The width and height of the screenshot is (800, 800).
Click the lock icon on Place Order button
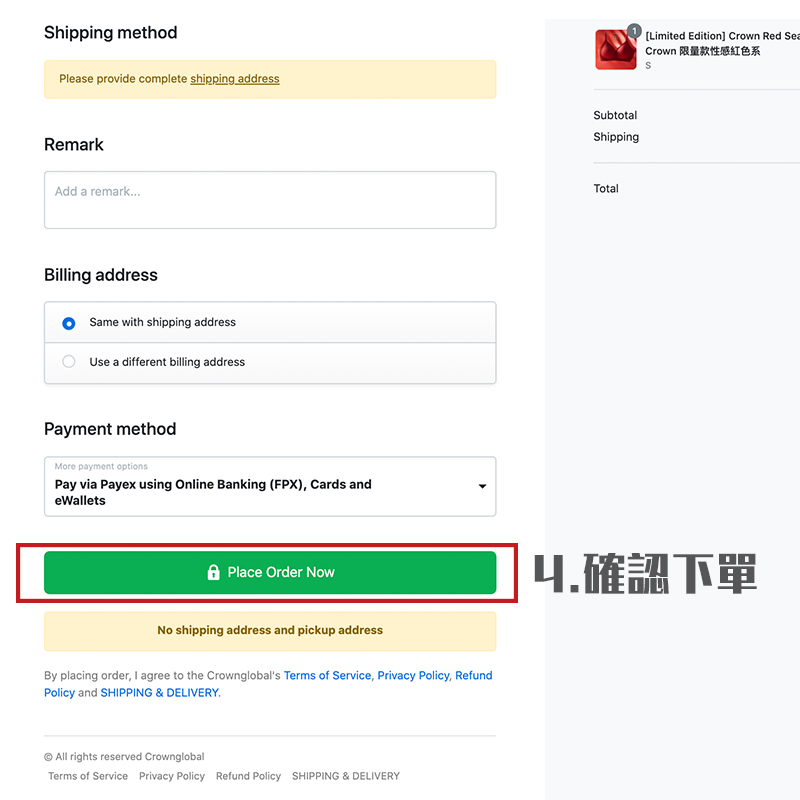(213, 573)
